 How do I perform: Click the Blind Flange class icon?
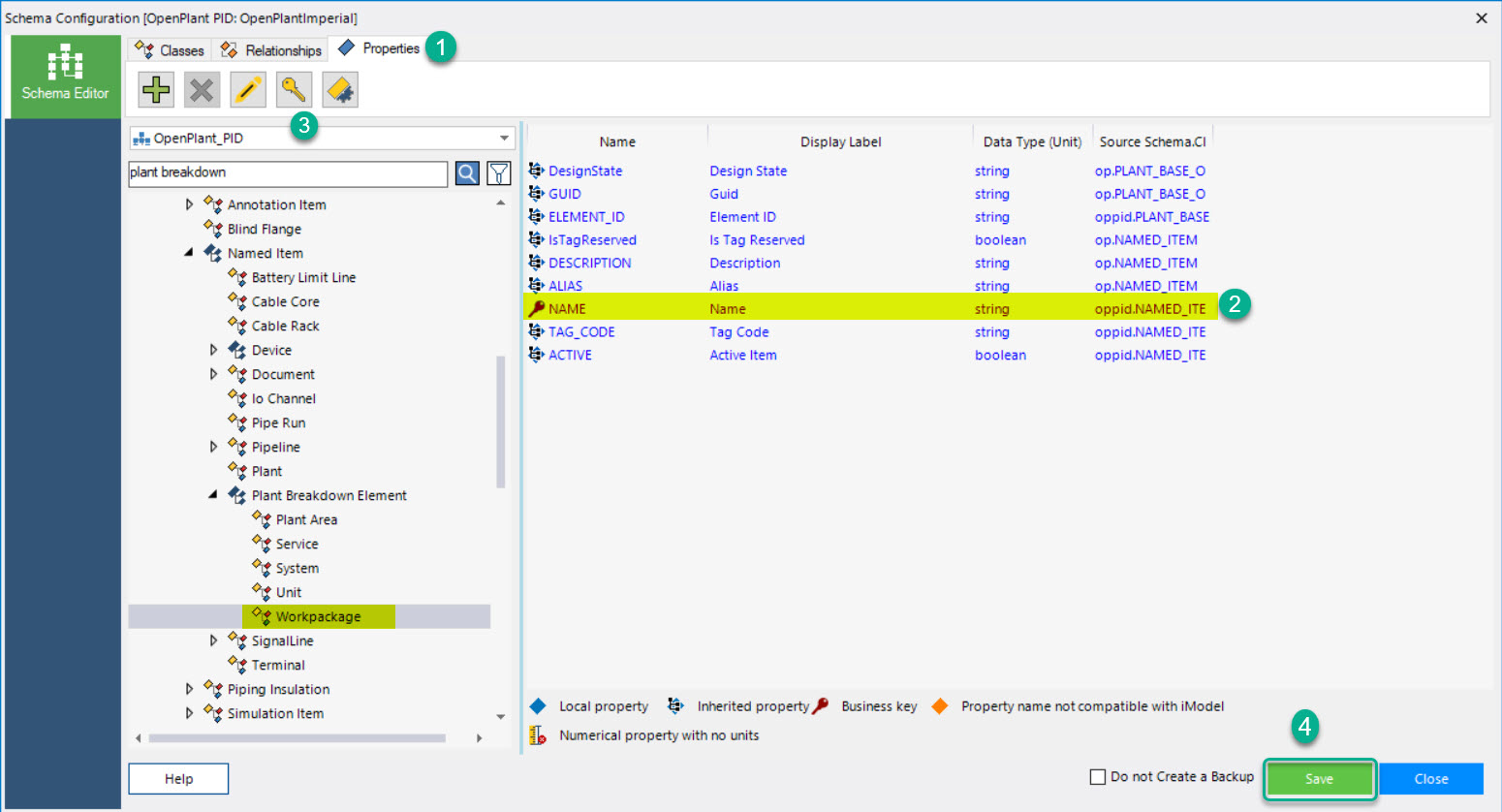tap(213, 229)
